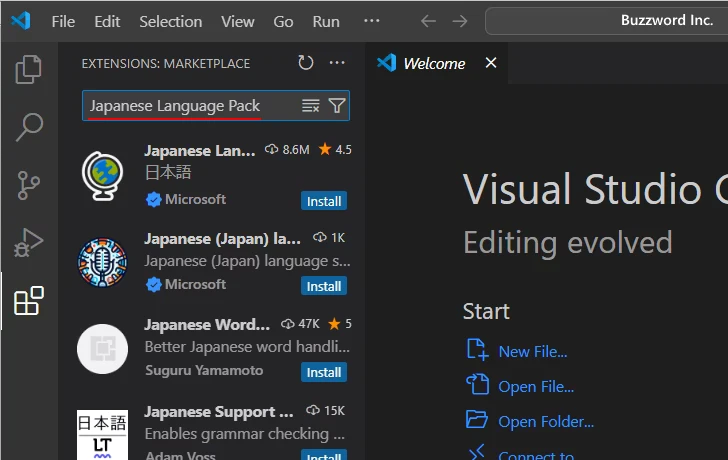This screenshot has height=460, width=728.
Task: Switch to the Welcome tab
Action: coord(433,63)
